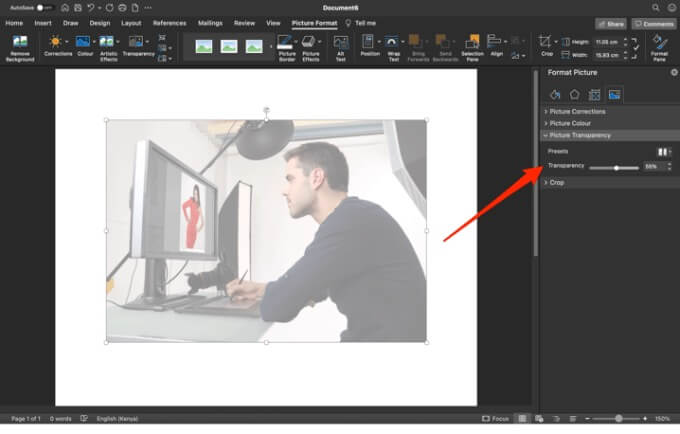
Task: Open the Effects pentagon pane tab
Action: coord(575,95)
